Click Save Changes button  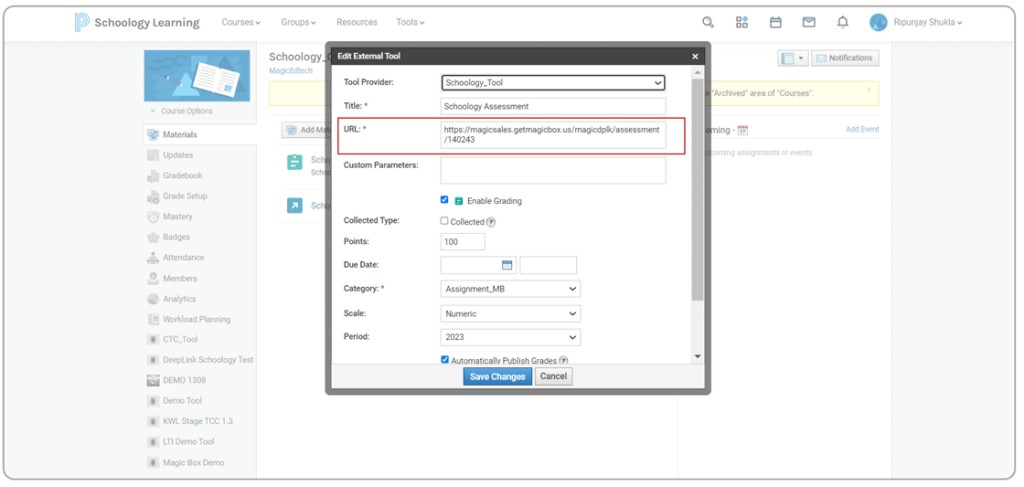coord(498,377)
